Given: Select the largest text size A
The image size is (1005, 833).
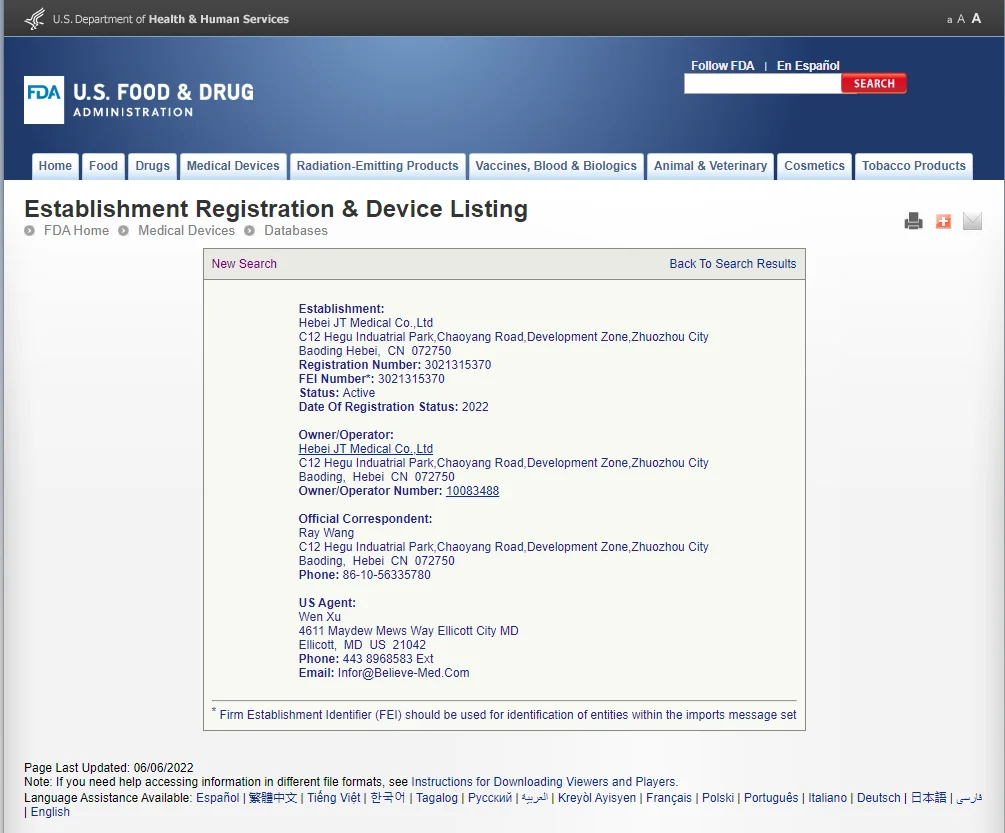Looking at the screenshot, I should point(976,18).
